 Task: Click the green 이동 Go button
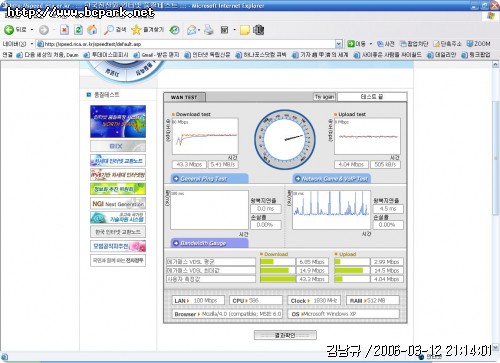pos(356,44)
